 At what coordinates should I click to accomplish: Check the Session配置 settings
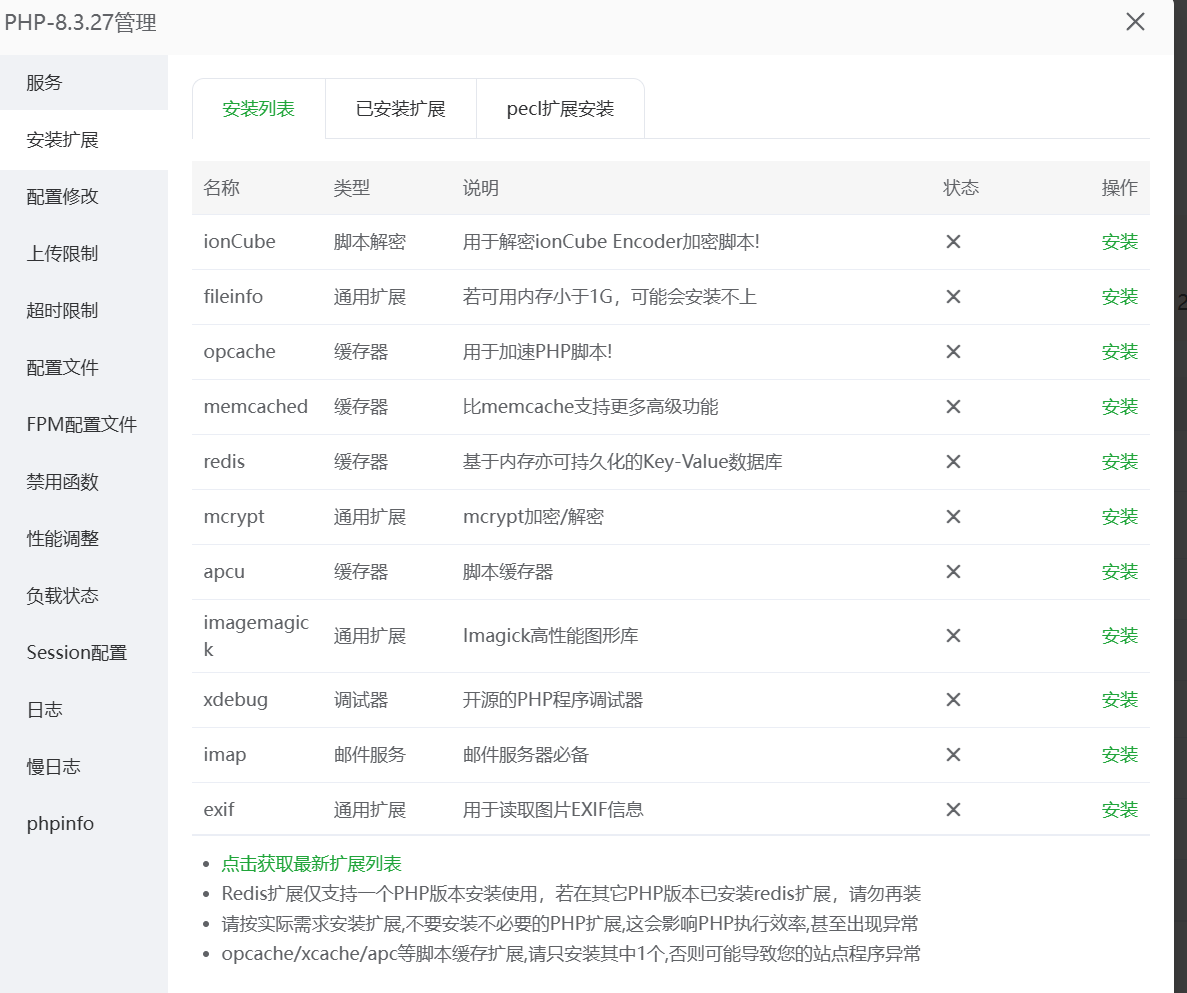76,652
